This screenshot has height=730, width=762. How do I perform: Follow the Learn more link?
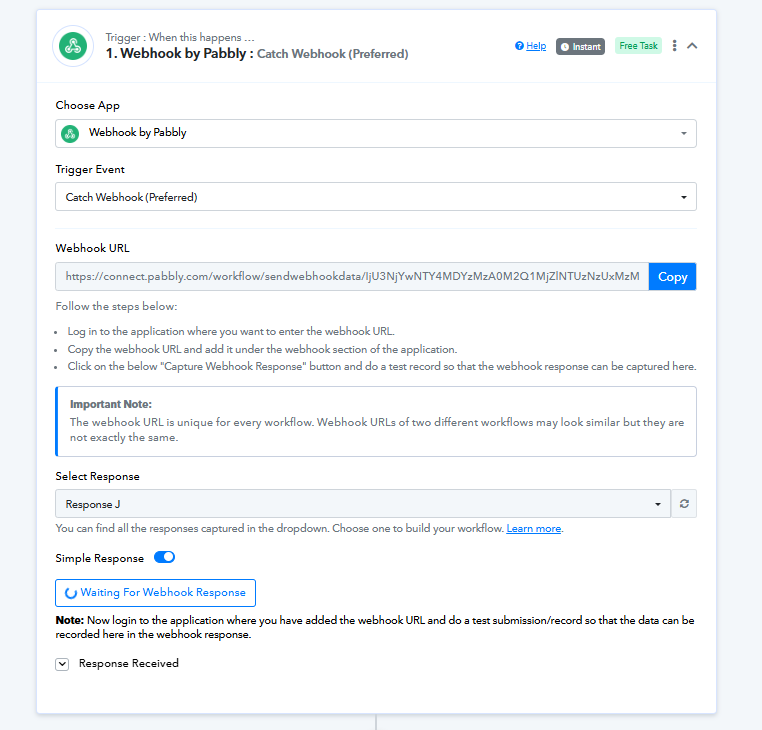click(534, 528)
